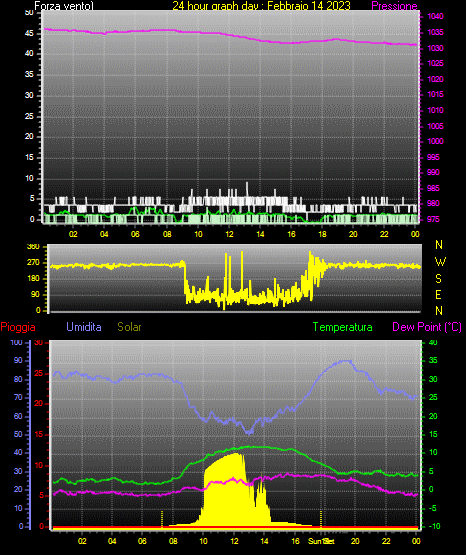Screen dimensions: 466x555
Task: Click the 45 wind speed axis value
Action: [x=29, y=34]
